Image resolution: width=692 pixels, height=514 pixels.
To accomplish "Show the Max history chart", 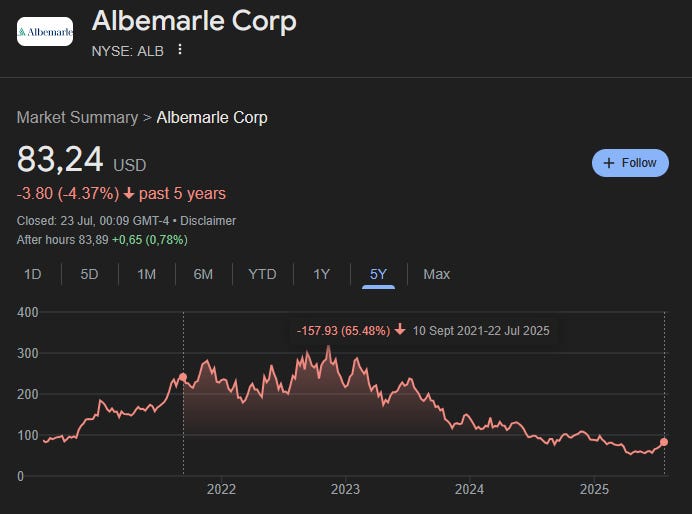I will tap(436, 274).
